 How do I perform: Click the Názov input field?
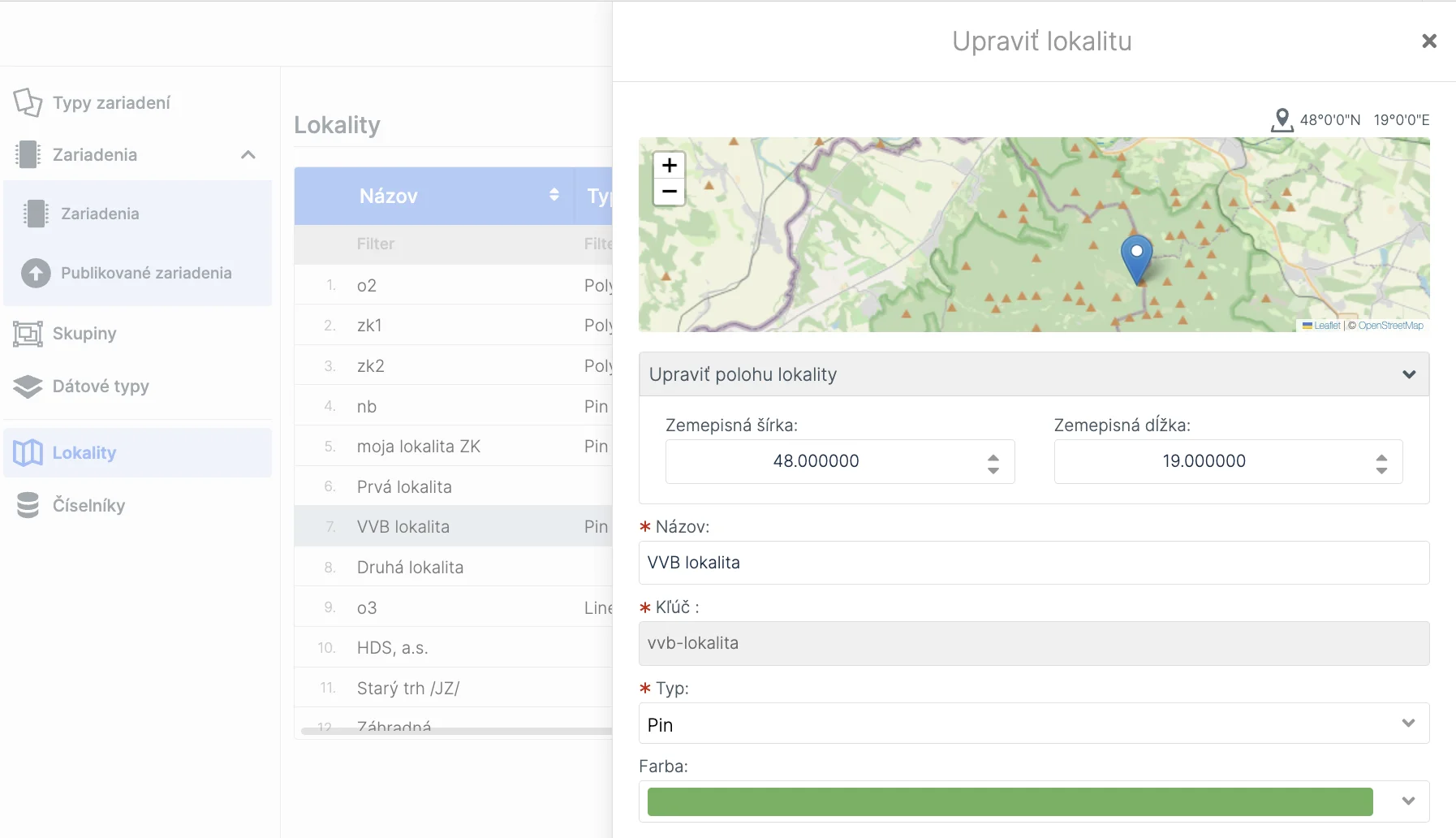(x=1033, y=563)
